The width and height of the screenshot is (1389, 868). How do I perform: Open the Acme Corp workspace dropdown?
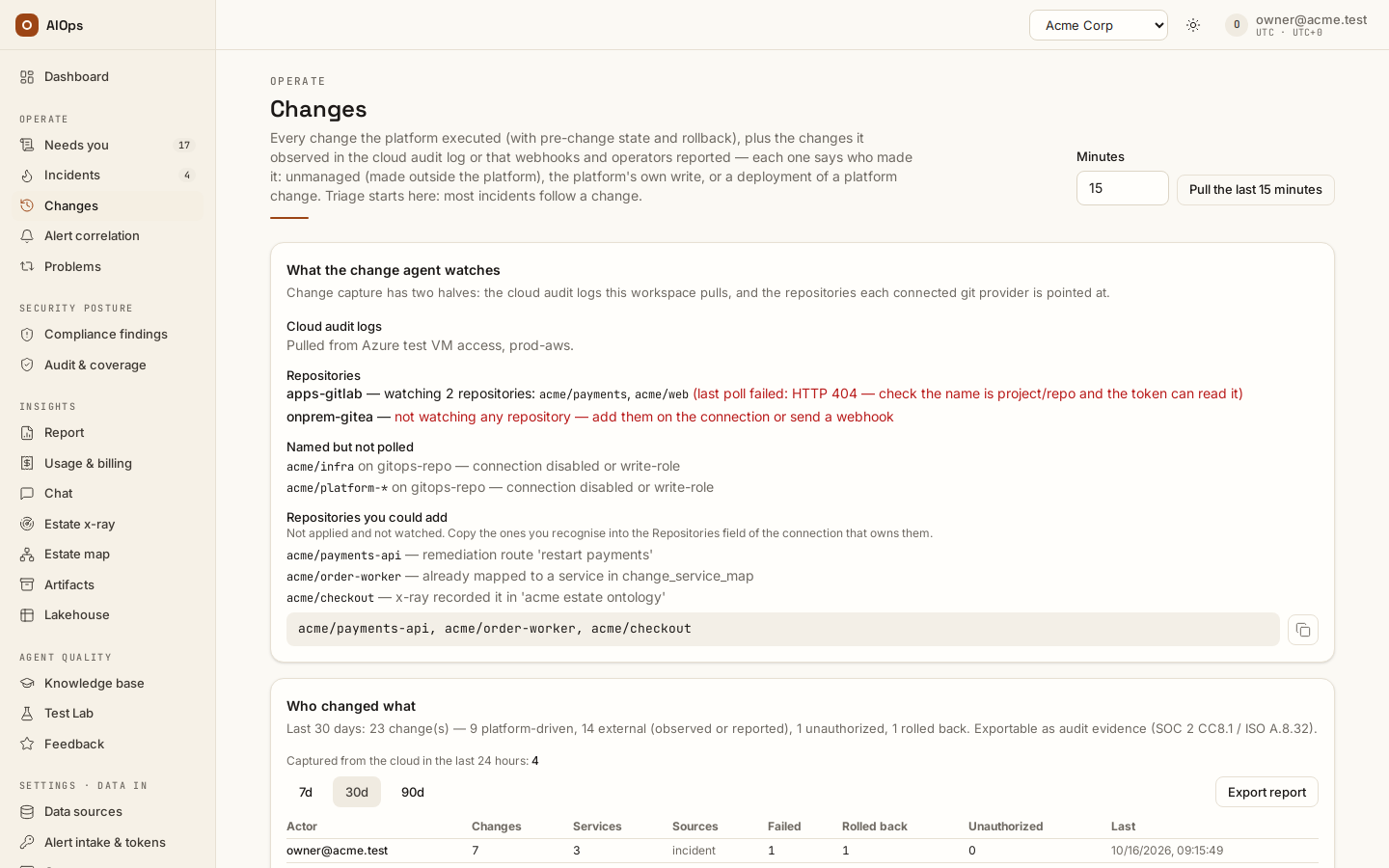(x=1099, y=25)
